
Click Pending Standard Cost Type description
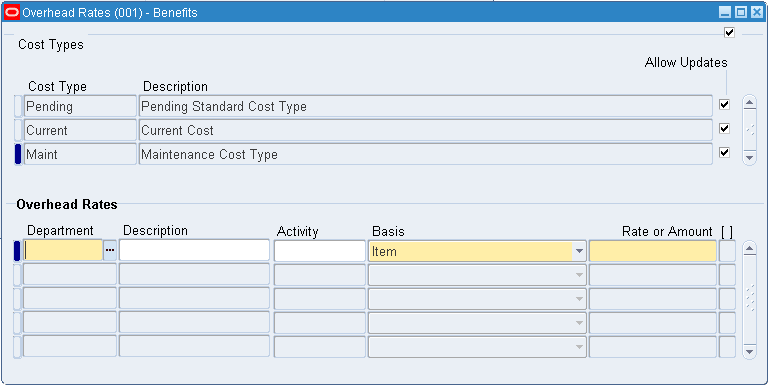click(x=426, y=106)
